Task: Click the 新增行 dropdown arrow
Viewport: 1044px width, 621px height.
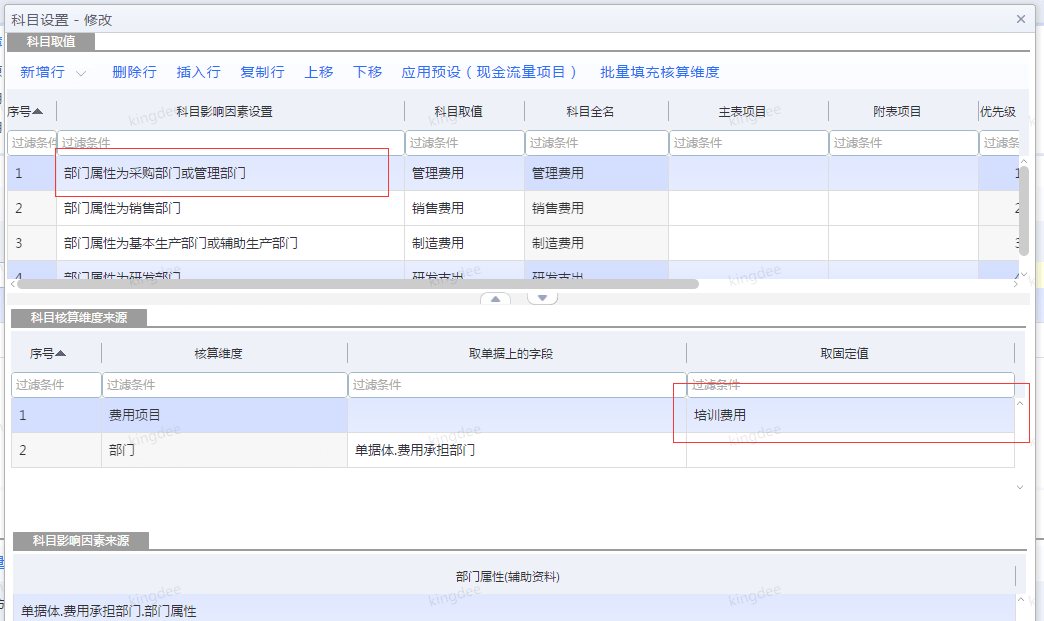Action: point(82,73)
